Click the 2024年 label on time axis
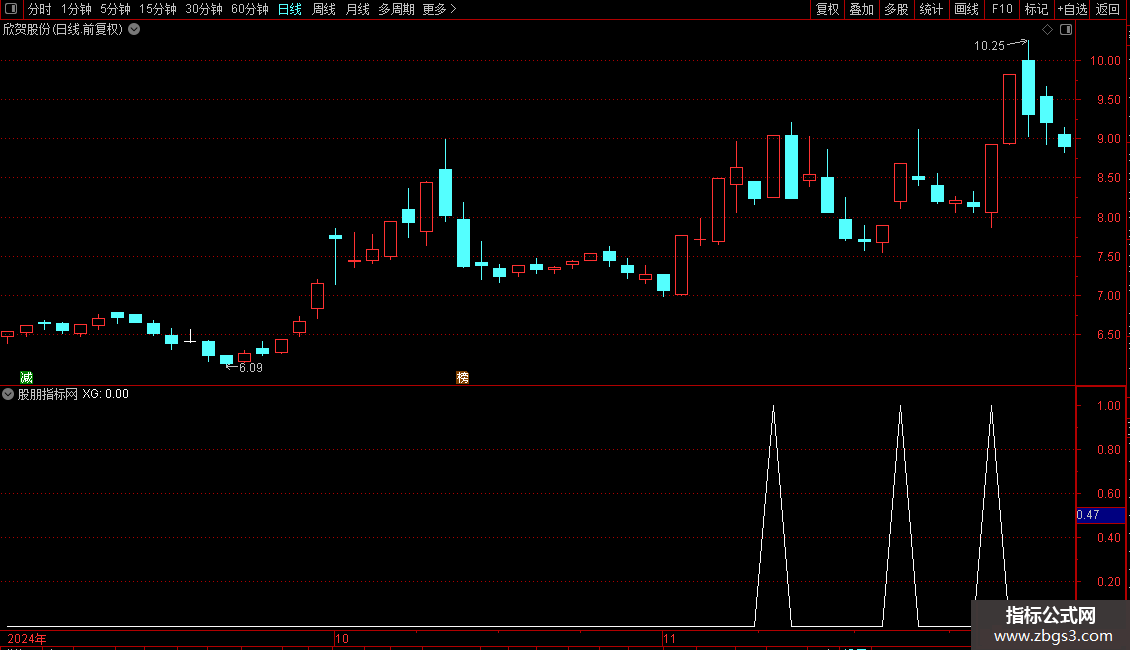The image size is (1130, 650). (27, 638)
